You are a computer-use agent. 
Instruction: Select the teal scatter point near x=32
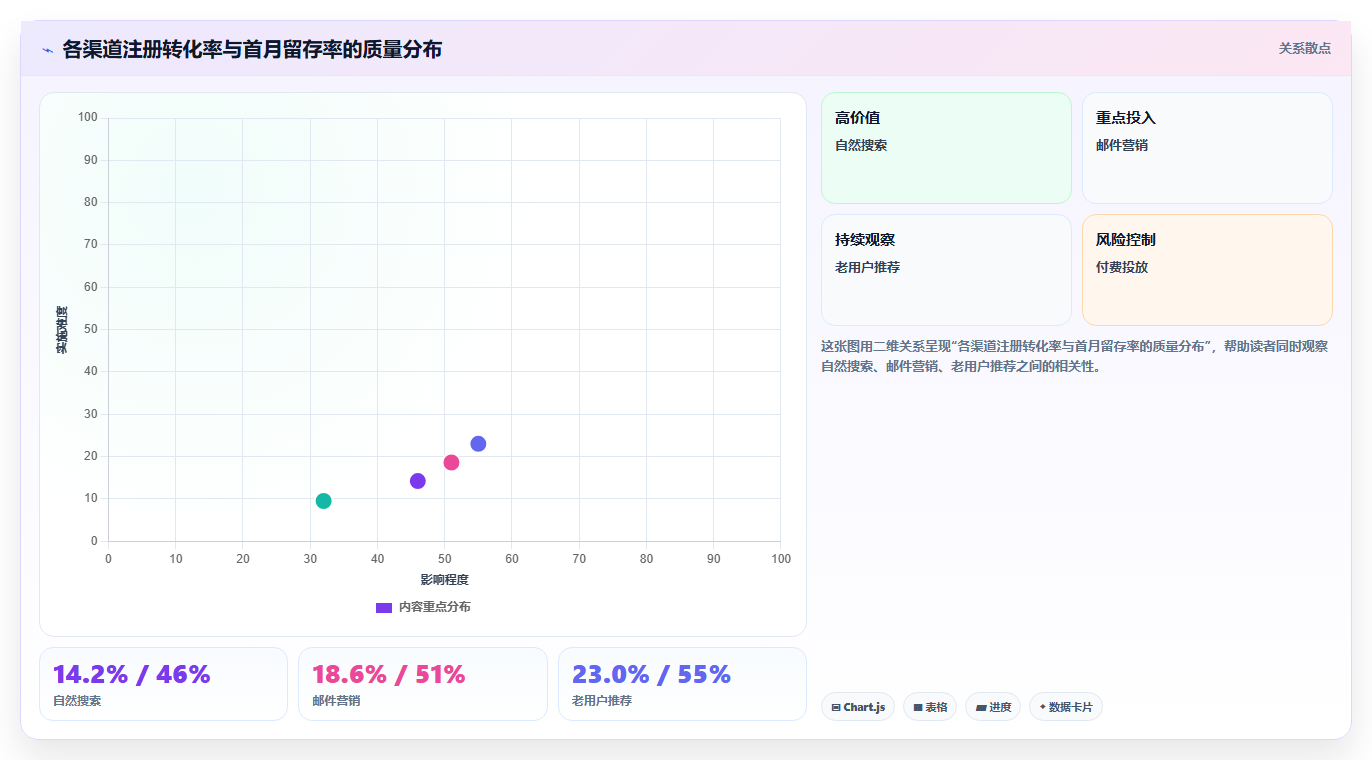[x=323, y=501]
